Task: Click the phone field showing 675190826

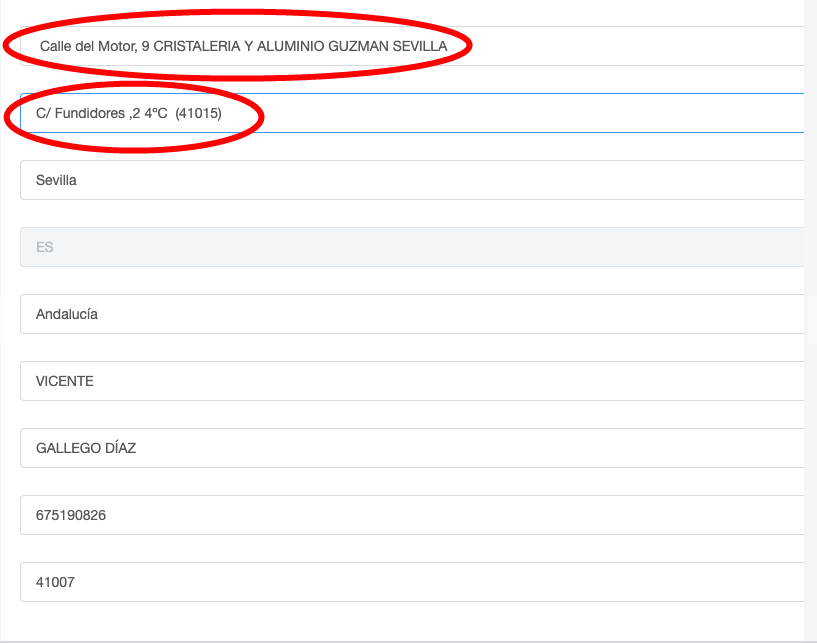Action: coord(410,515)
